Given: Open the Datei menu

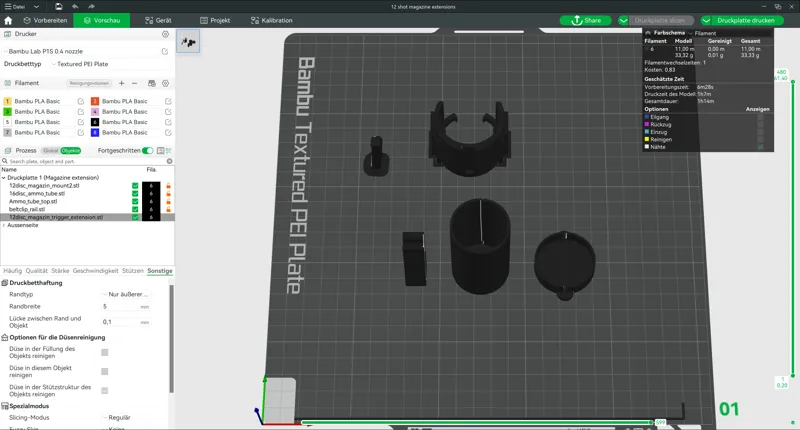Looking at the screenshot, I should [x=15, y=7].
